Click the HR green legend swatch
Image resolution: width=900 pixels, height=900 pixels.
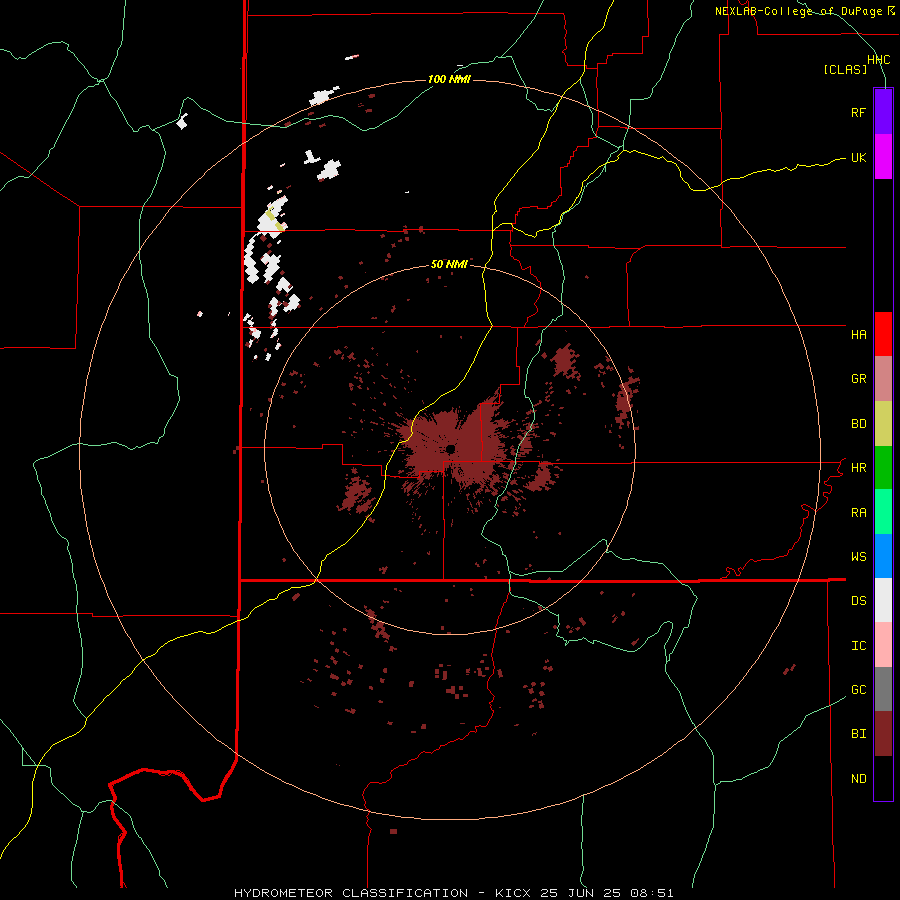(x=883, y=468)
